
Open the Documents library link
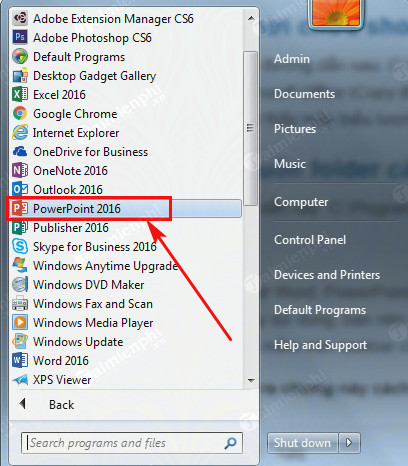click(x=304, y=94)
